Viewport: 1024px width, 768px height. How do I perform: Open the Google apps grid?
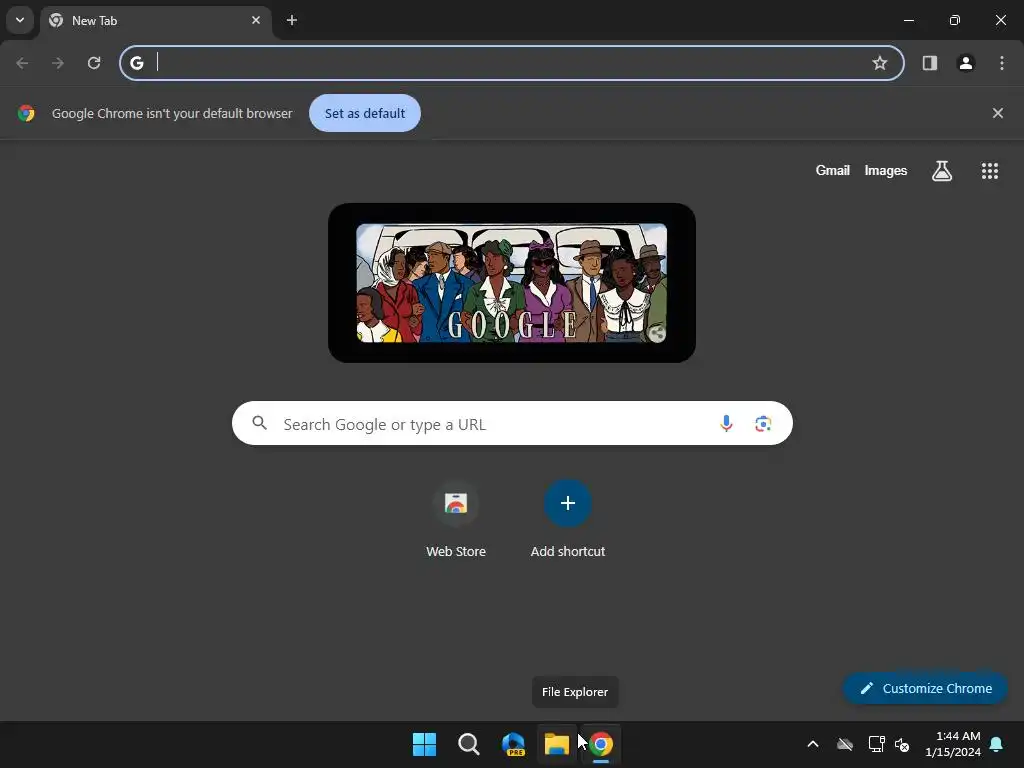[990, 170]
